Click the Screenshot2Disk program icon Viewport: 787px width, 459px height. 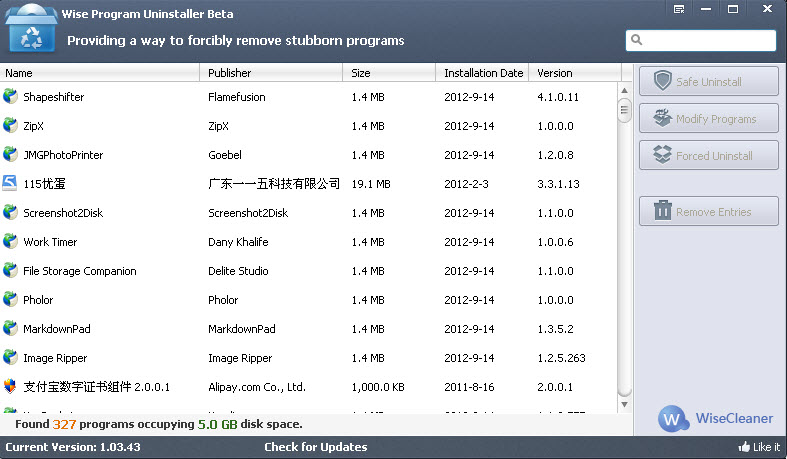tap(10, 212)
